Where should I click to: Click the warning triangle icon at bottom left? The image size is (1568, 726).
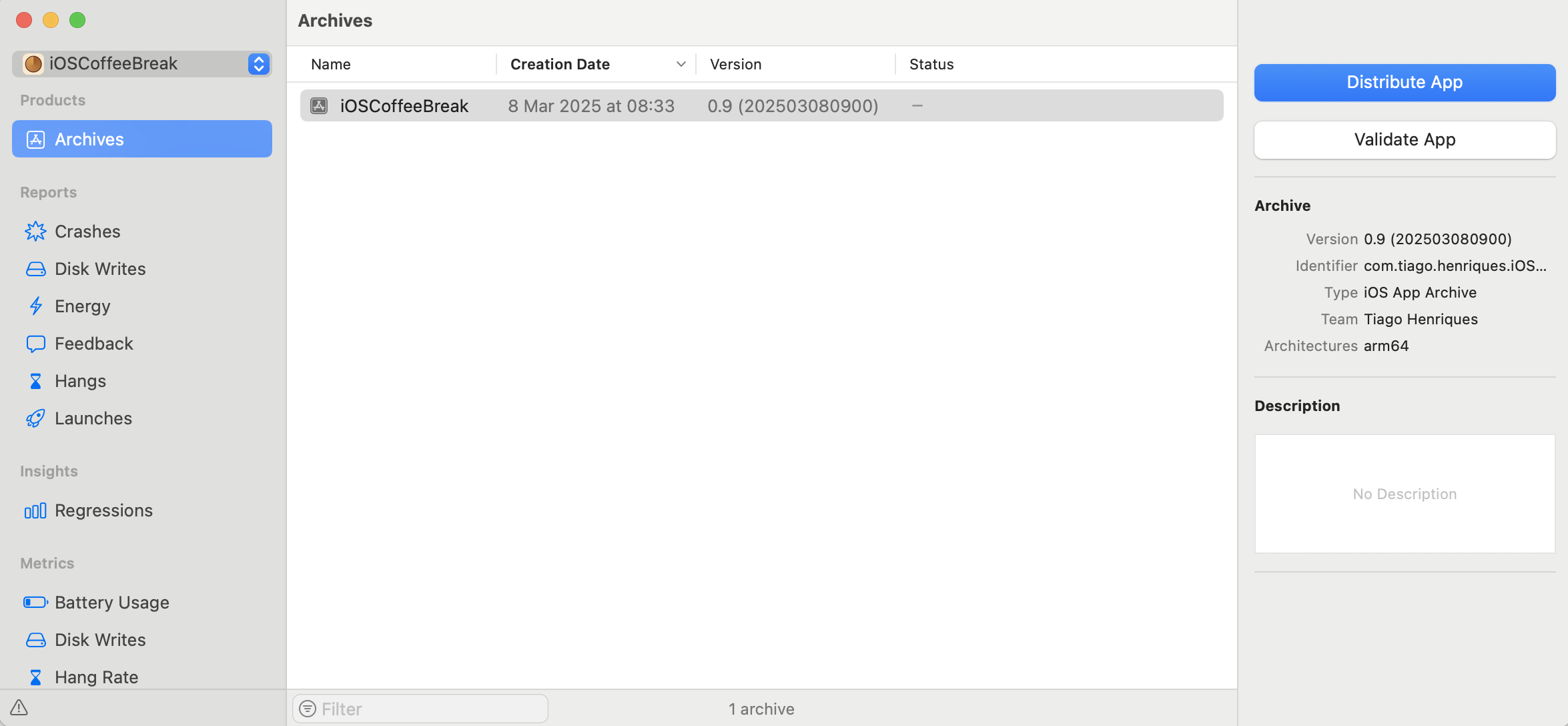click(19, 707)
